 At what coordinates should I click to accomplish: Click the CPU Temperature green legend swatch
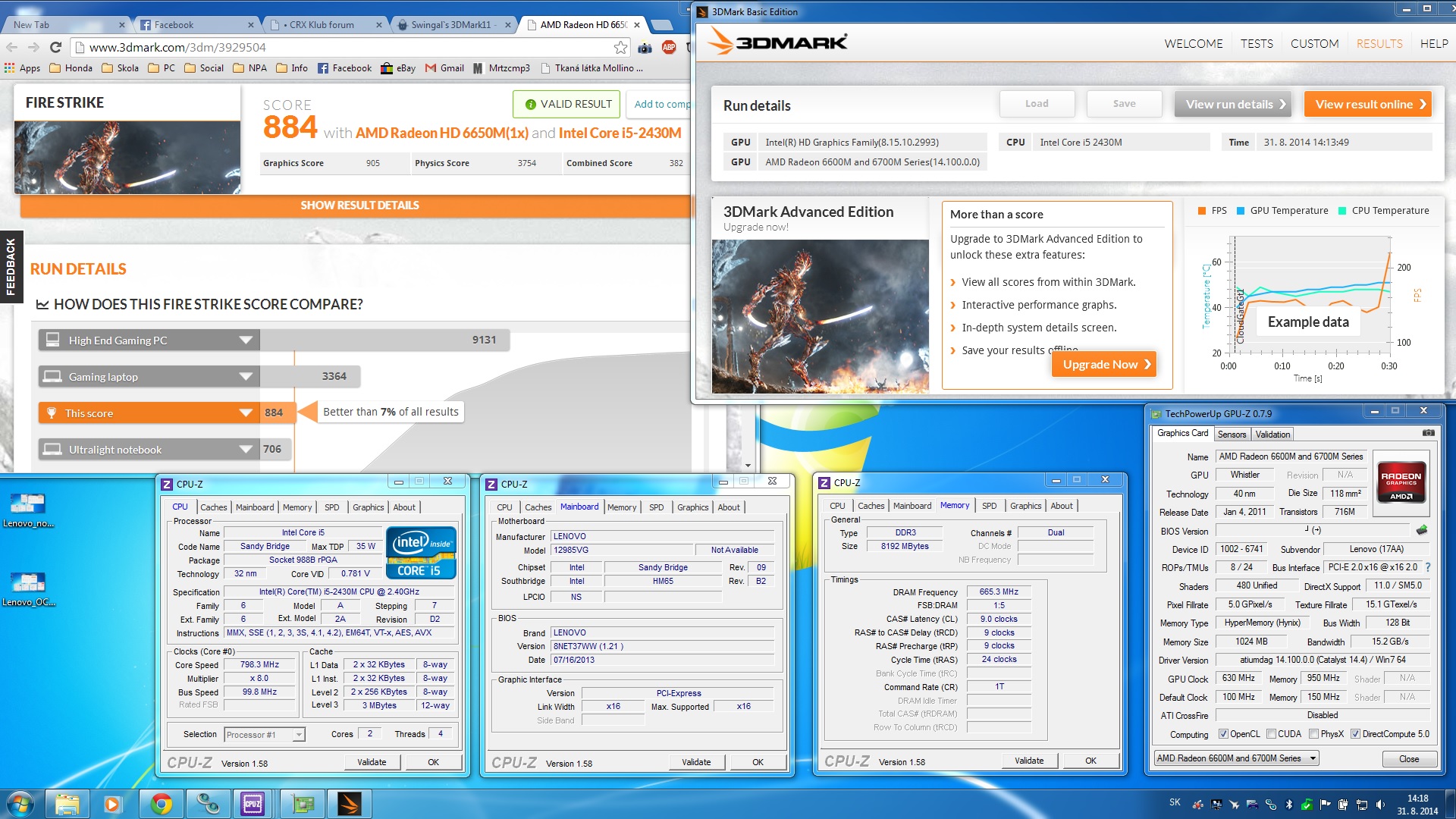coord(1342,211)
